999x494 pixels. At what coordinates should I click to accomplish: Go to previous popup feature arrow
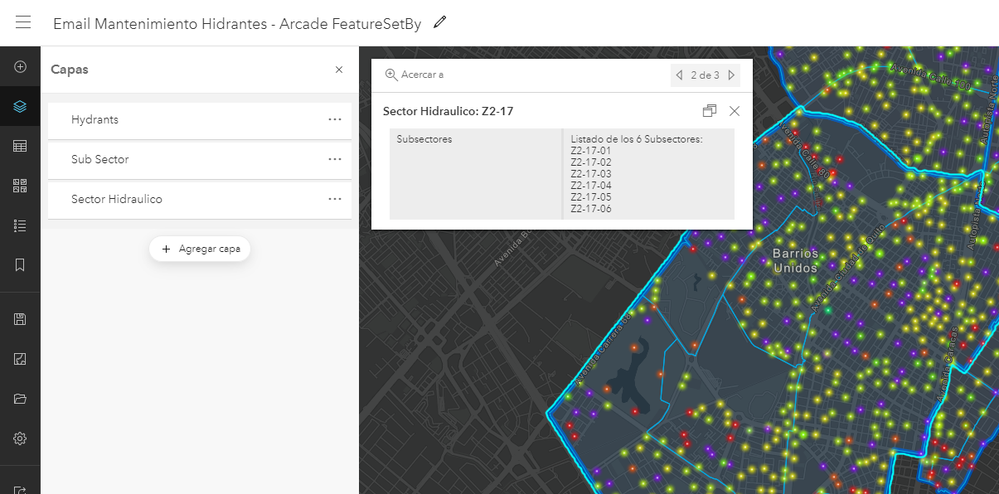pos(679,75)
